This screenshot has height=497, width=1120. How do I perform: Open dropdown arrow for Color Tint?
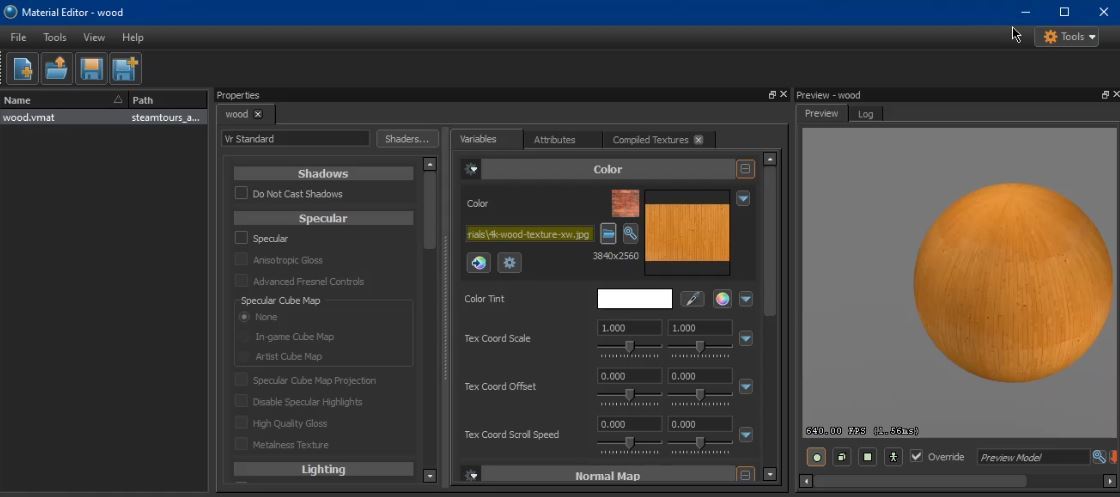click(746, 299)
